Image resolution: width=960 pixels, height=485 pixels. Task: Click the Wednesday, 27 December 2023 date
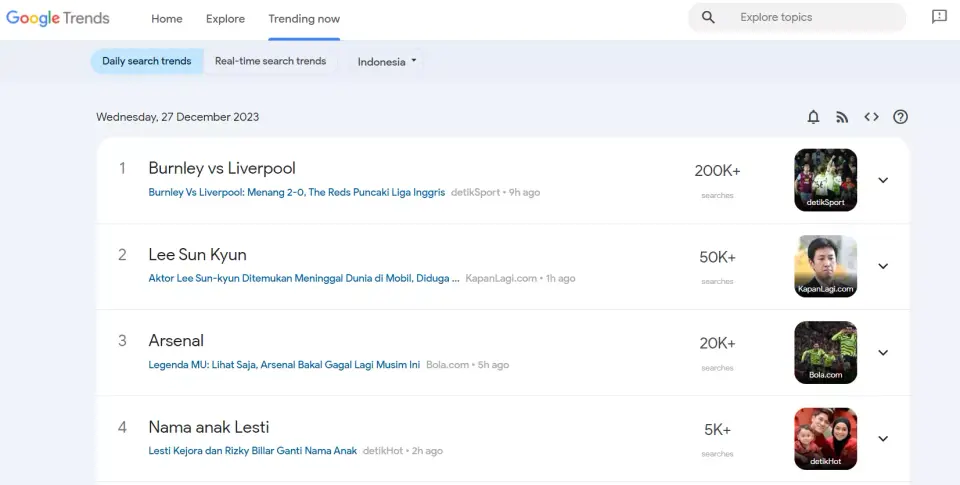coord(178,117)
